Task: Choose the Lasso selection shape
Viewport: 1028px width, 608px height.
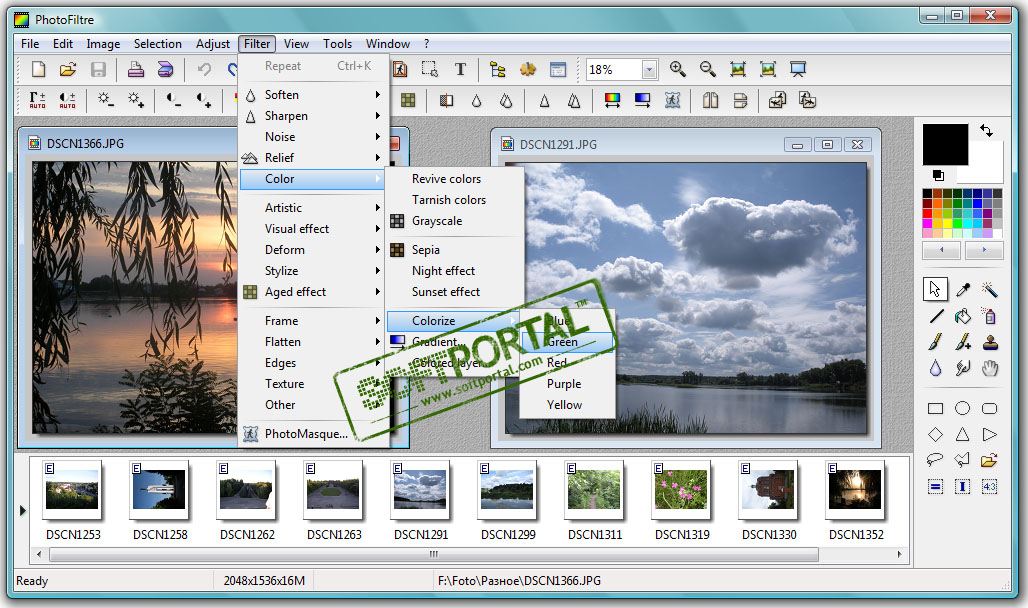Action: (x=936, y=459)
